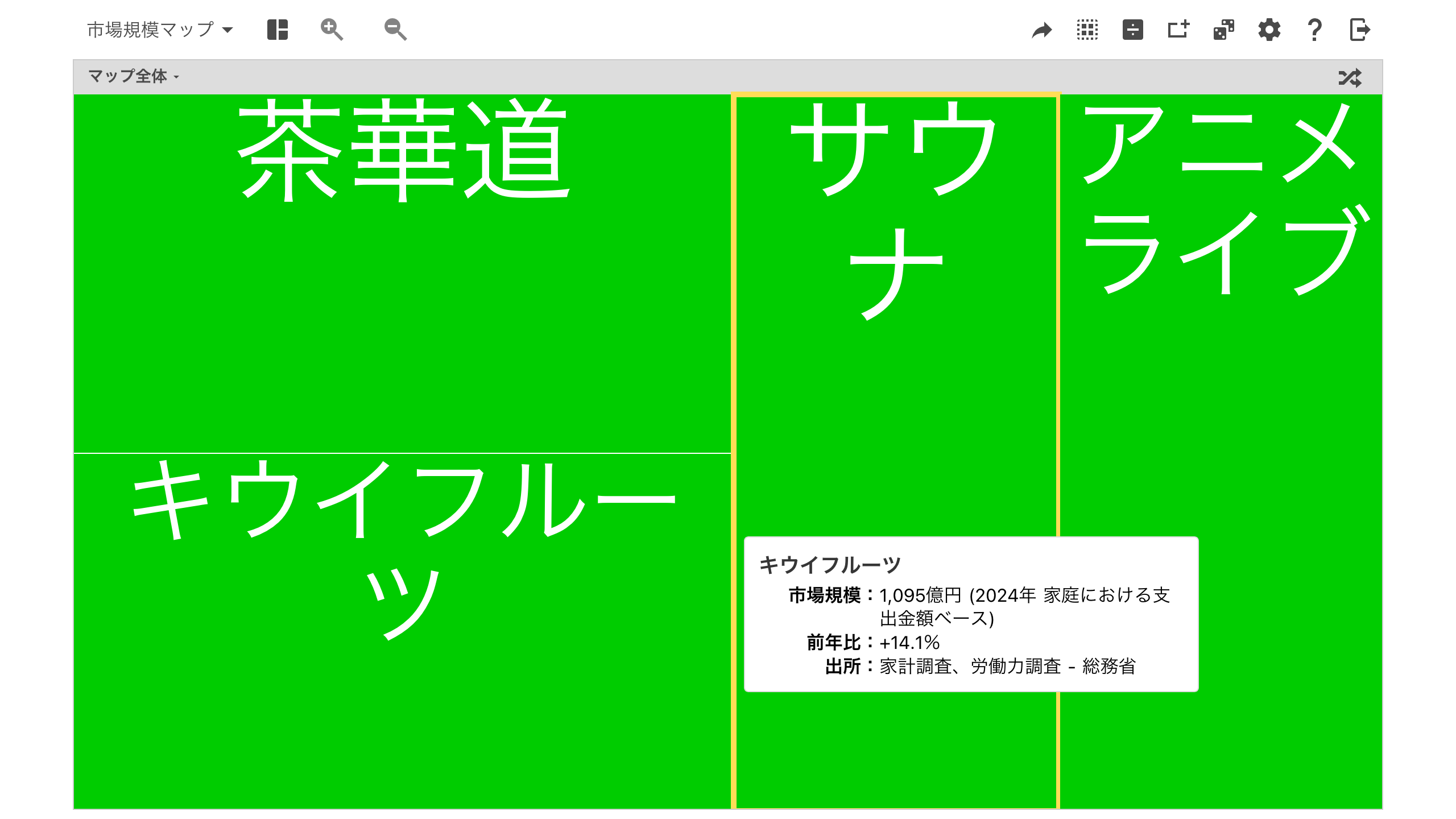This screenshot has height=819, width=1456.
Task: Click the division box icon
Action: pos(1133,30)
